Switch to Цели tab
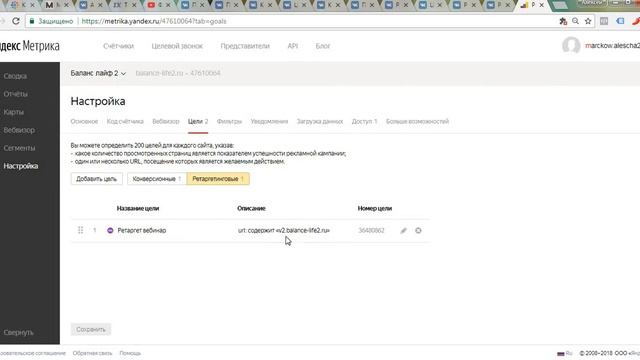Viewport: 640px width, 360px height. click(x=198, y=122)
